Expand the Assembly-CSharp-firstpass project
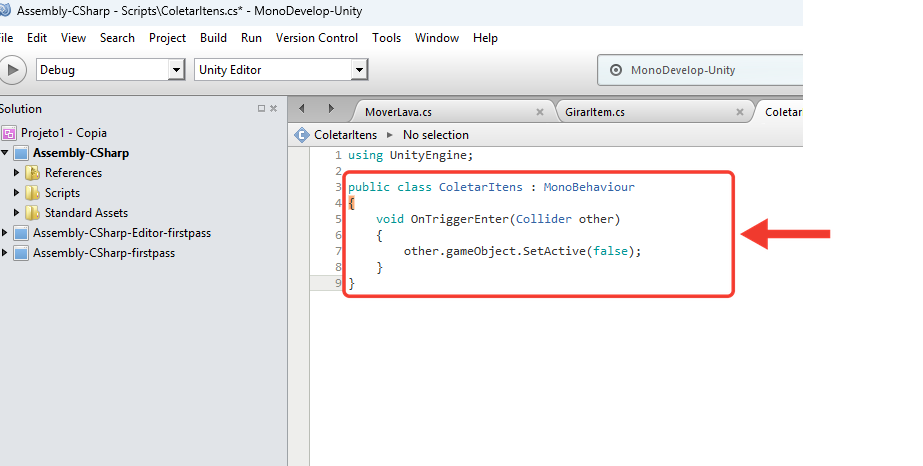This screenshot has height=466, width=923. click(5, 253)
